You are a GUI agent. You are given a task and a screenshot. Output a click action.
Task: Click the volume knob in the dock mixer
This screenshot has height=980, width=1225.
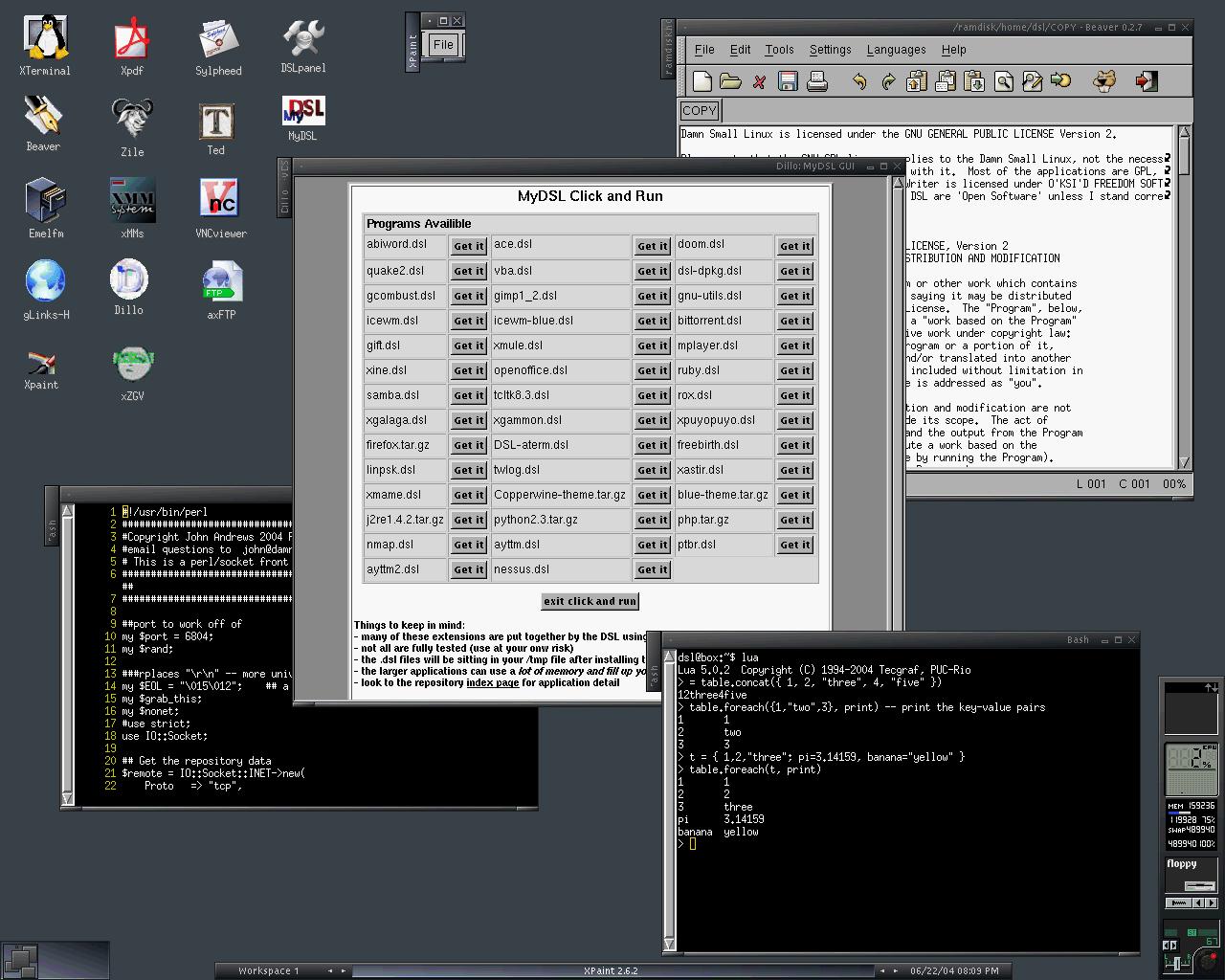[x=1207, y=961]
